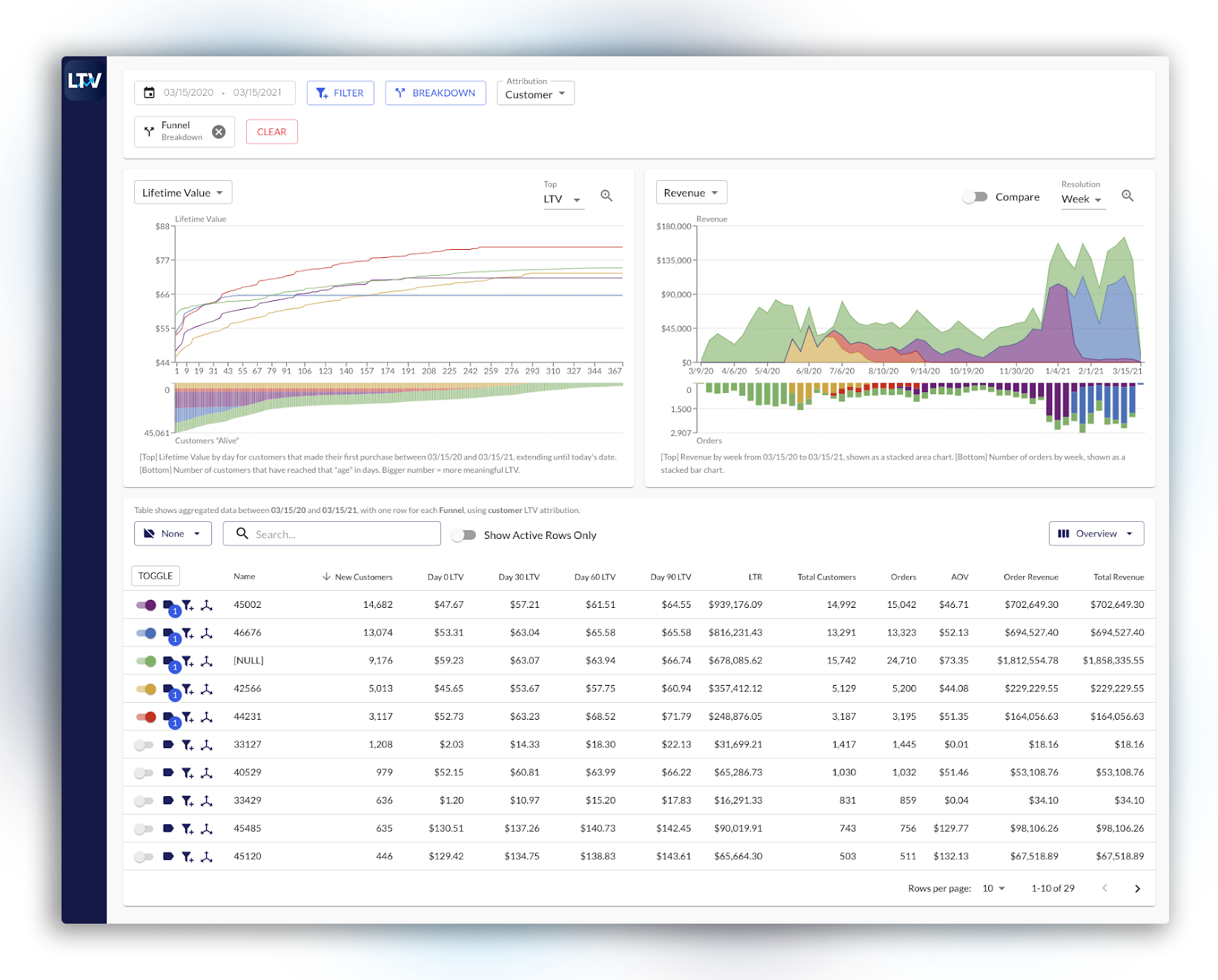Open the Attribution Customer dropdown
1218x980 pixels.
(535, 94)
